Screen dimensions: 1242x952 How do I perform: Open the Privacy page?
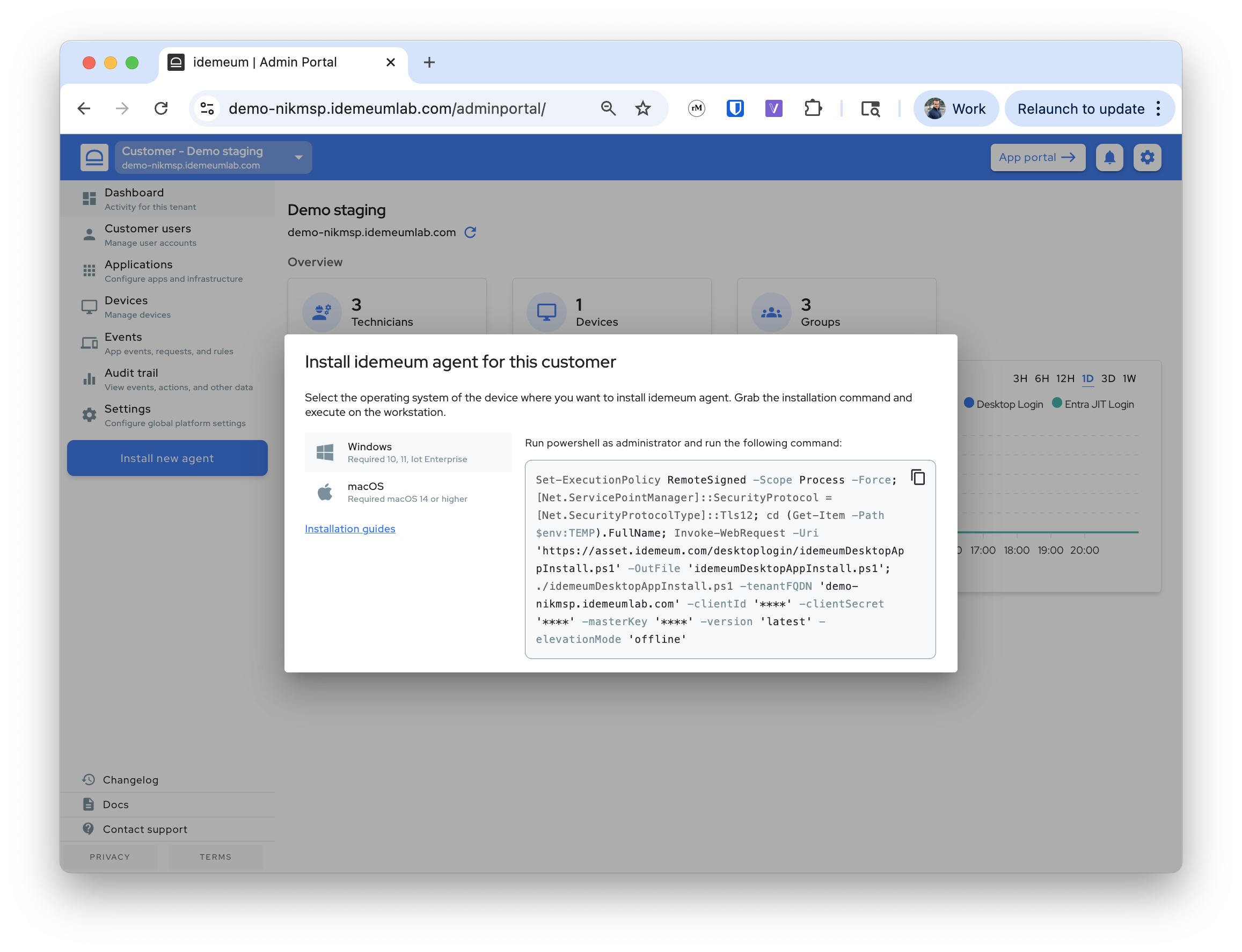click(109, 857)
